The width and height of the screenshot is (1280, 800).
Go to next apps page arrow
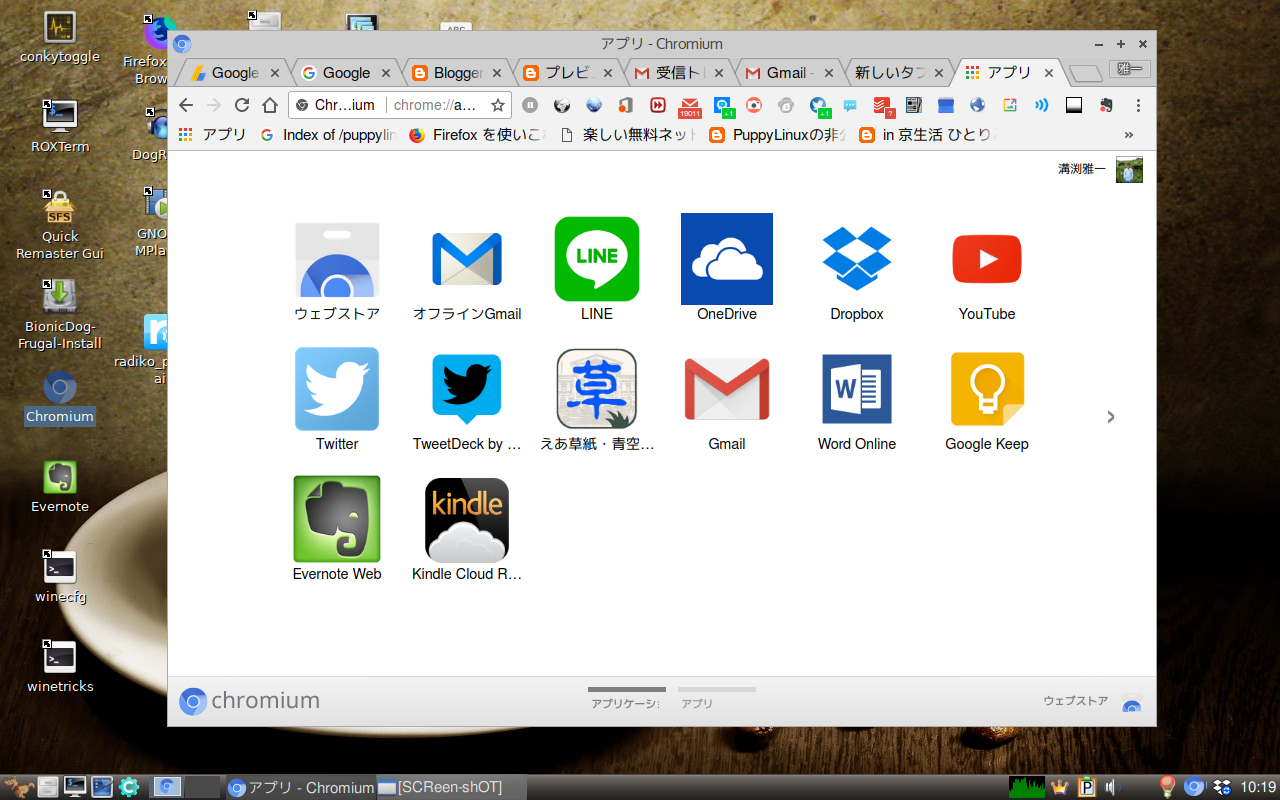(1110, 417)
